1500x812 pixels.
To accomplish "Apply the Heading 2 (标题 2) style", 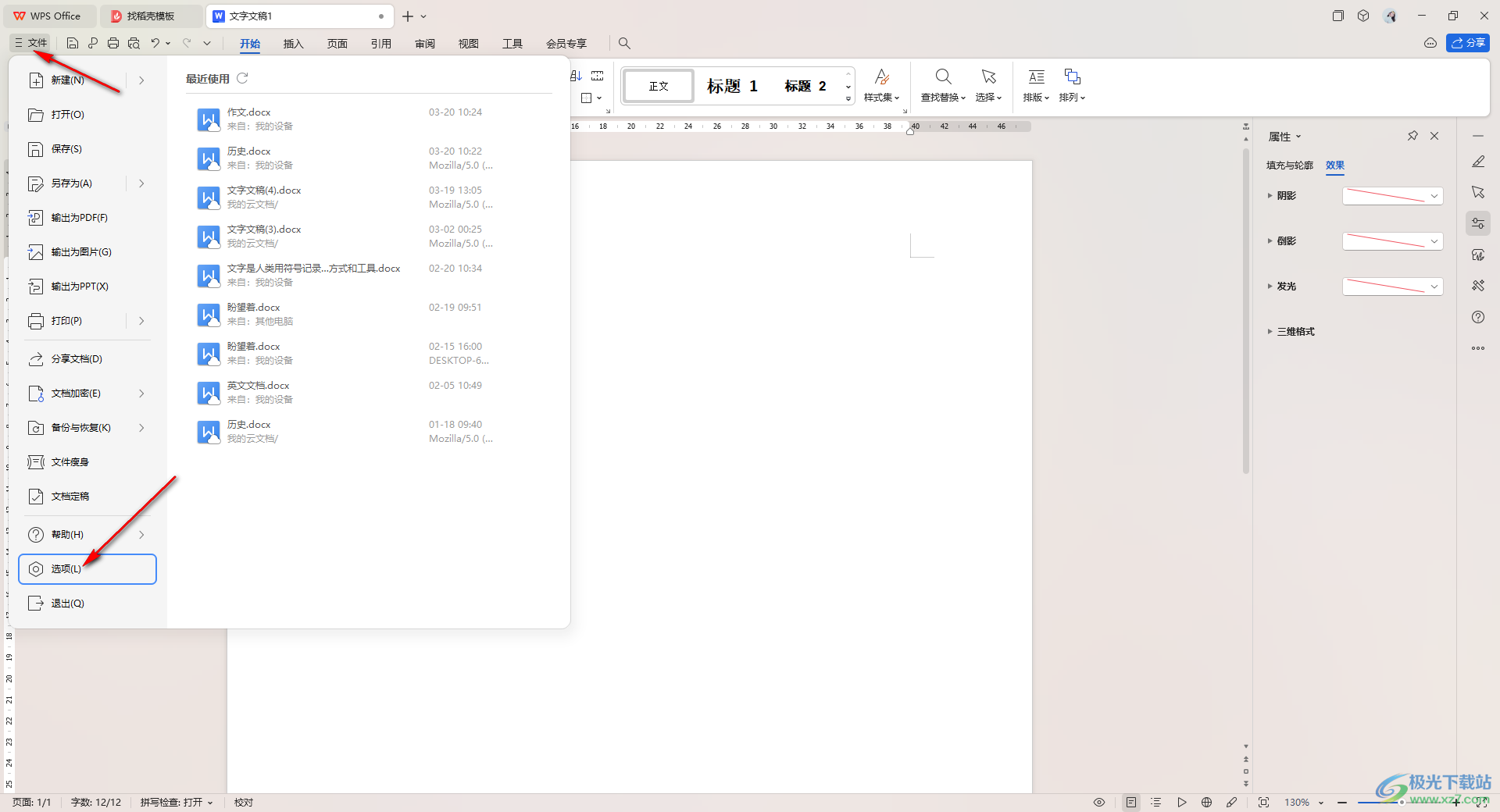I will point(805,86).
